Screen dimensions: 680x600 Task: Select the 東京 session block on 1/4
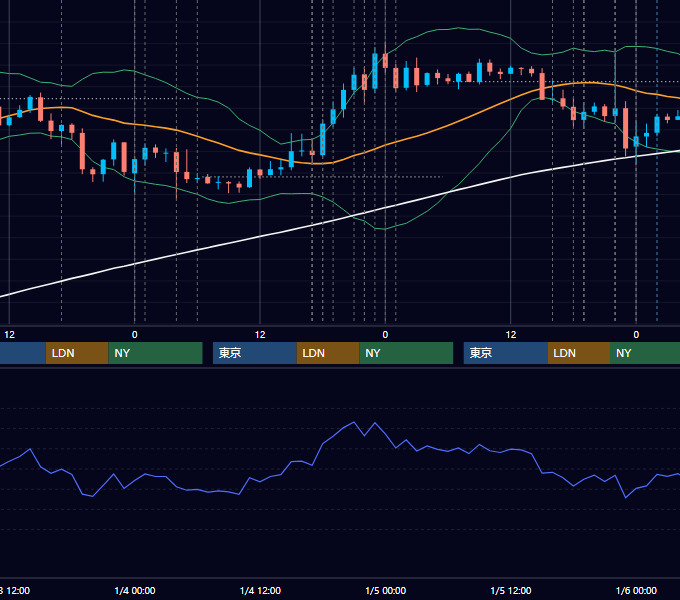(255, 353)
